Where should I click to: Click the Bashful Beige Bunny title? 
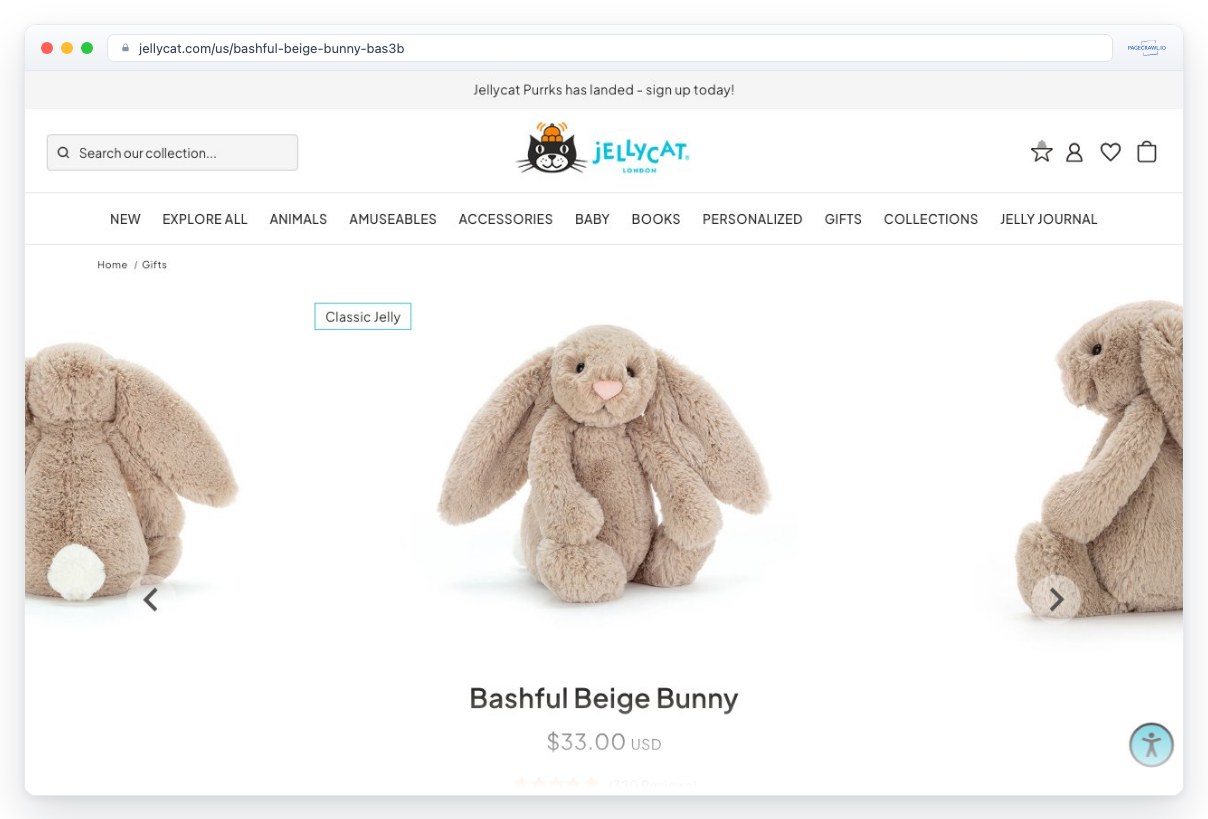tap(604, 698)
